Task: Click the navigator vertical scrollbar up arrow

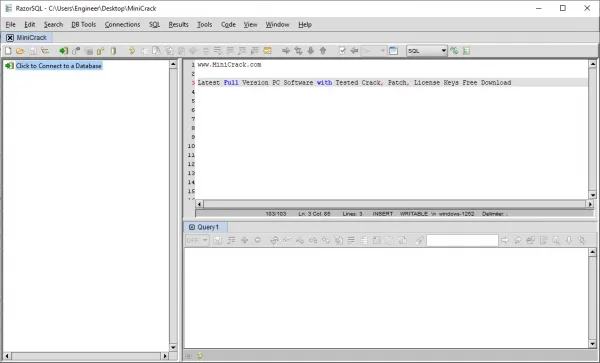Action: tap(173, 64)
